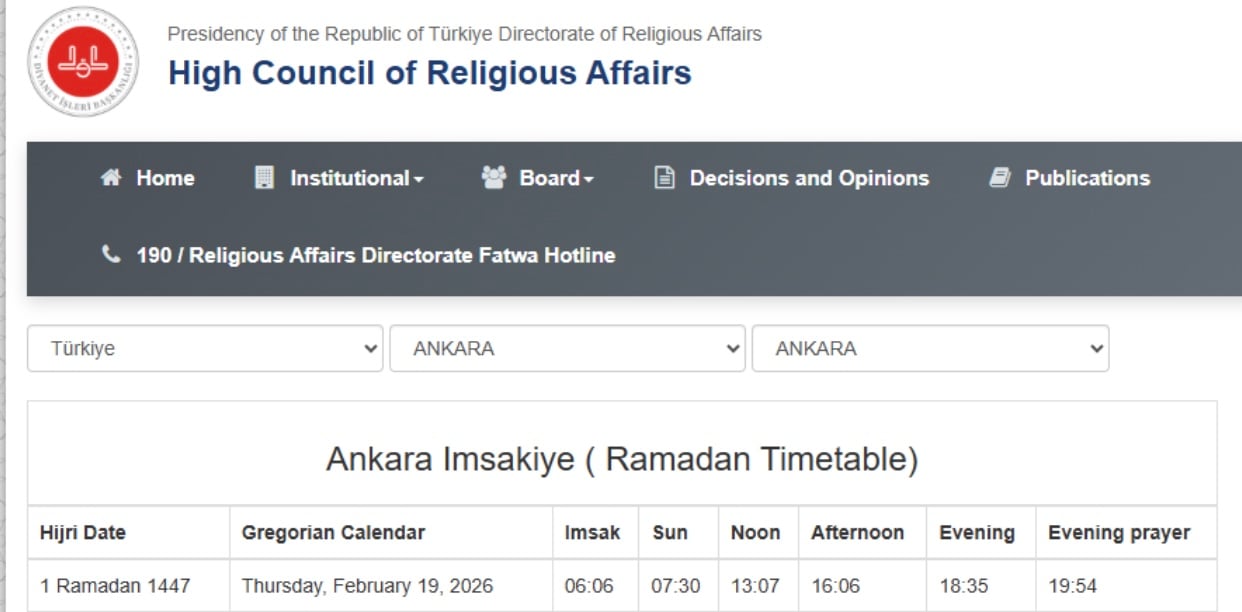This screenshot has height=612, width=1242.
Task: Click the phone icon for the Fatwa Hotline
Action: [113, 255]
